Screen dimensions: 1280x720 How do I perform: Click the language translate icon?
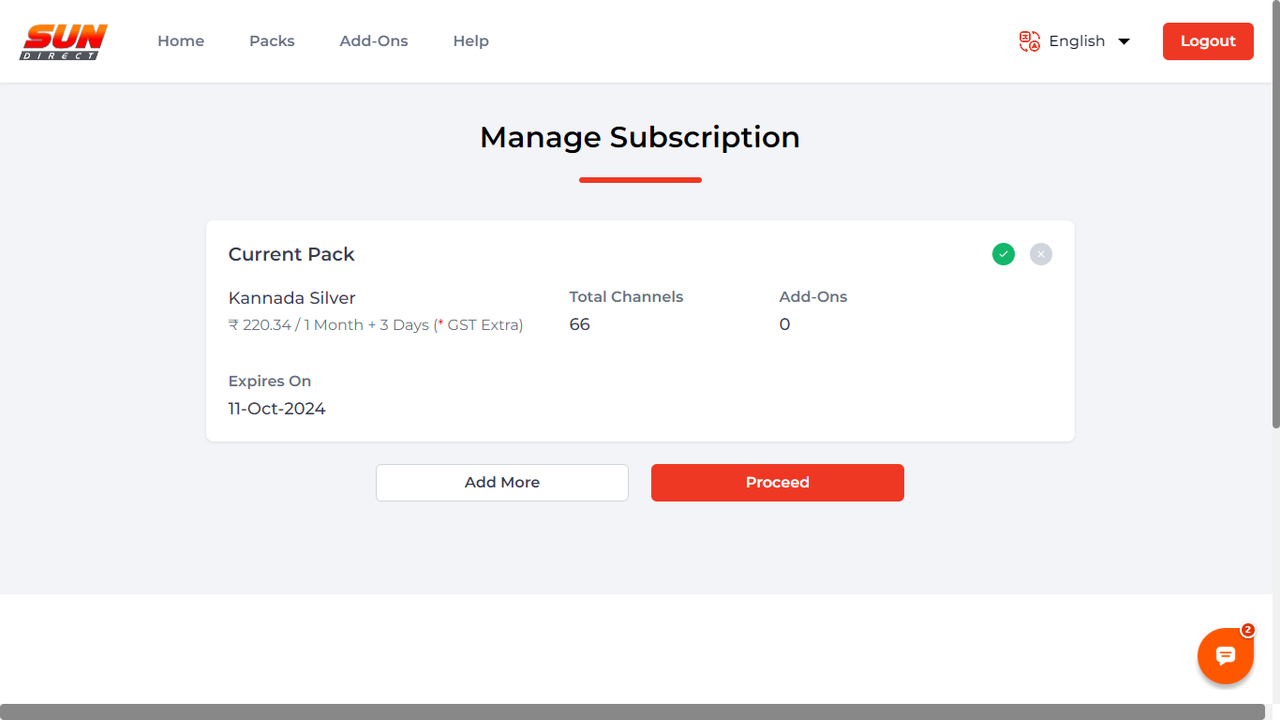tap(1029, 41)
